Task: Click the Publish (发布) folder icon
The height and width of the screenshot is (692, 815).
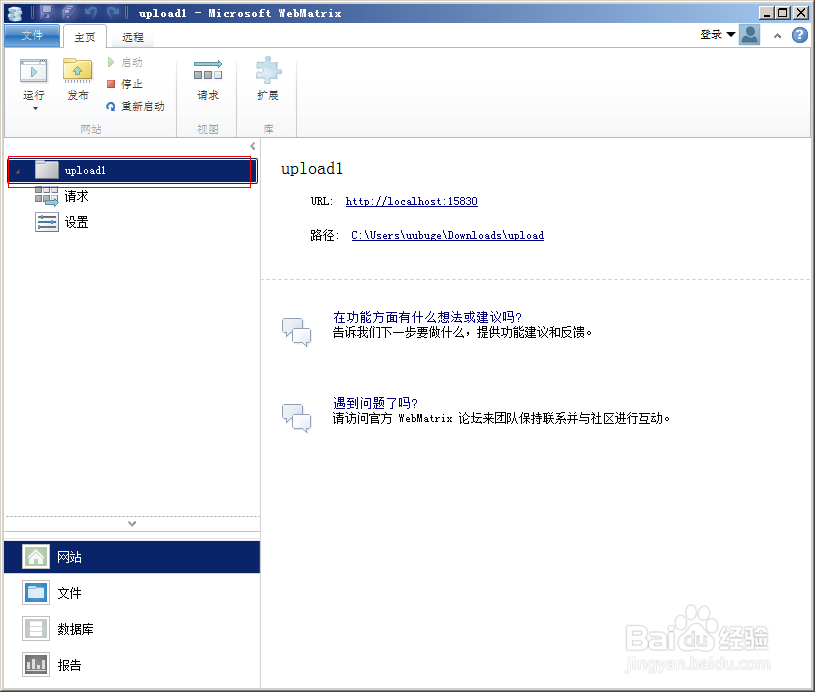Action: [77, 70]
